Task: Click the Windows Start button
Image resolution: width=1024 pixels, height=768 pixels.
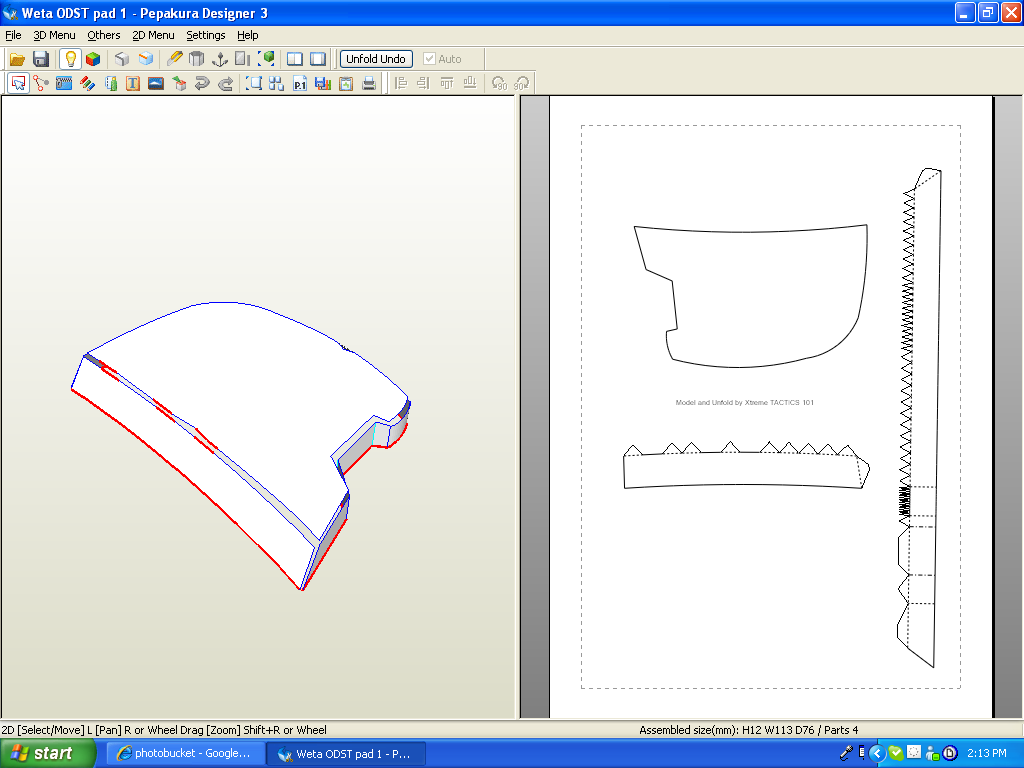Action: (x=41, y=753)
